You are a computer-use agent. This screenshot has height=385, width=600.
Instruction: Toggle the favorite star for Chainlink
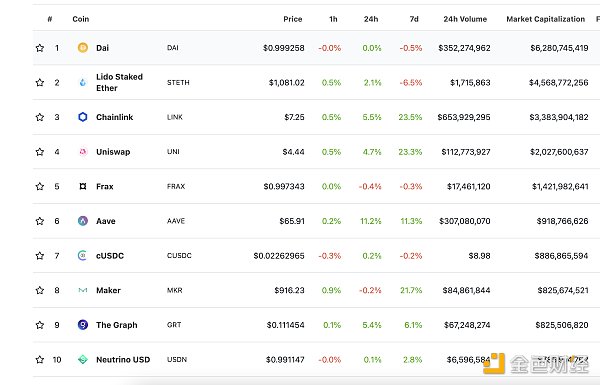coord(40,117)
